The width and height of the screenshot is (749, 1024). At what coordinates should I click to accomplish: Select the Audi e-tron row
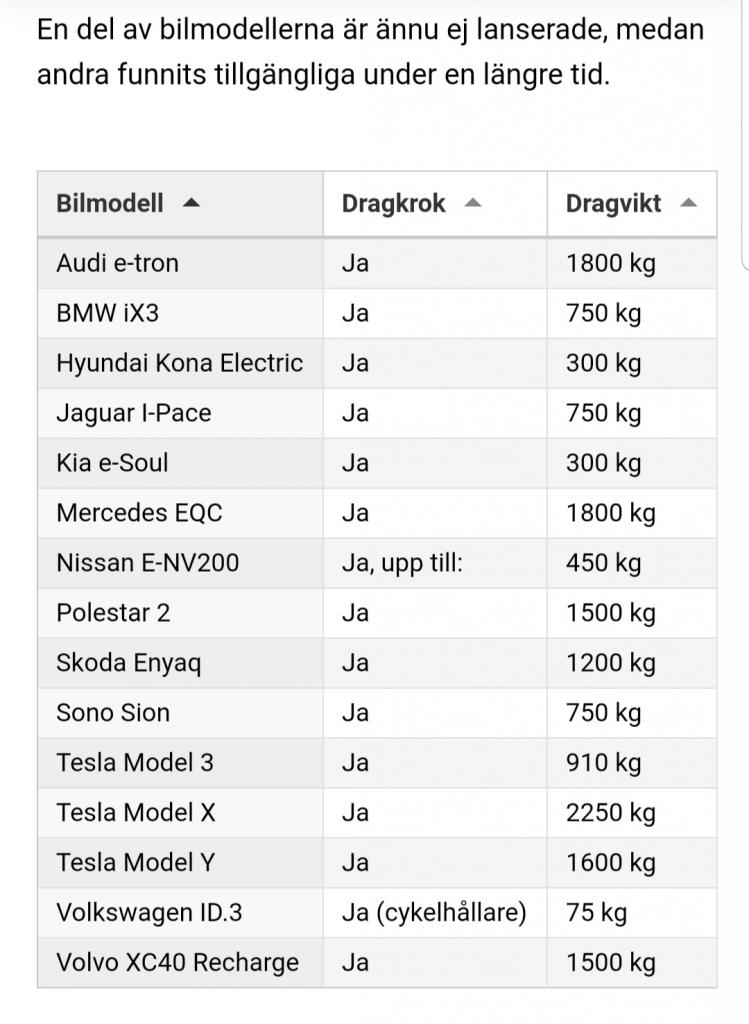coord(377,263)
